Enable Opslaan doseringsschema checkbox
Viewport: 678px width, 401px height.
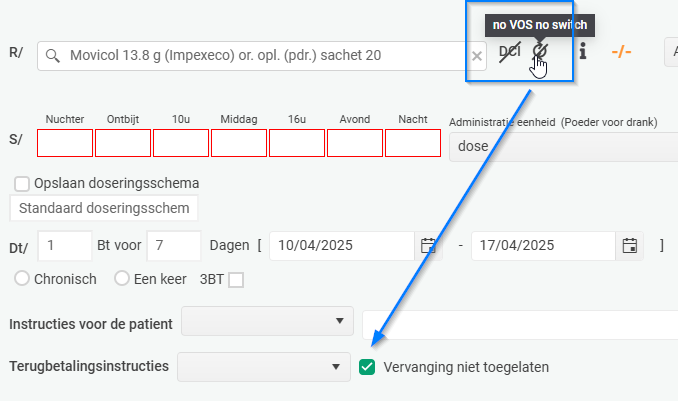22,183
